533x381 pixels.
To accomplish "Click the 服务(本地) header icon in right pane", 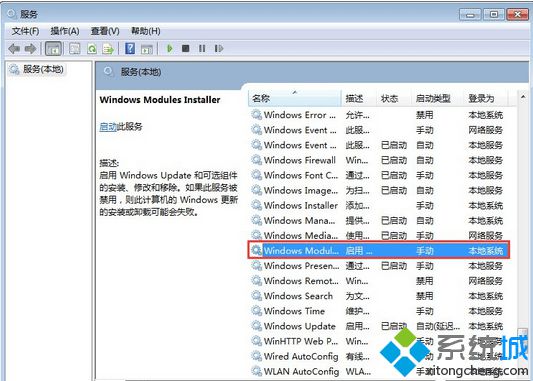I will point(108,72).
